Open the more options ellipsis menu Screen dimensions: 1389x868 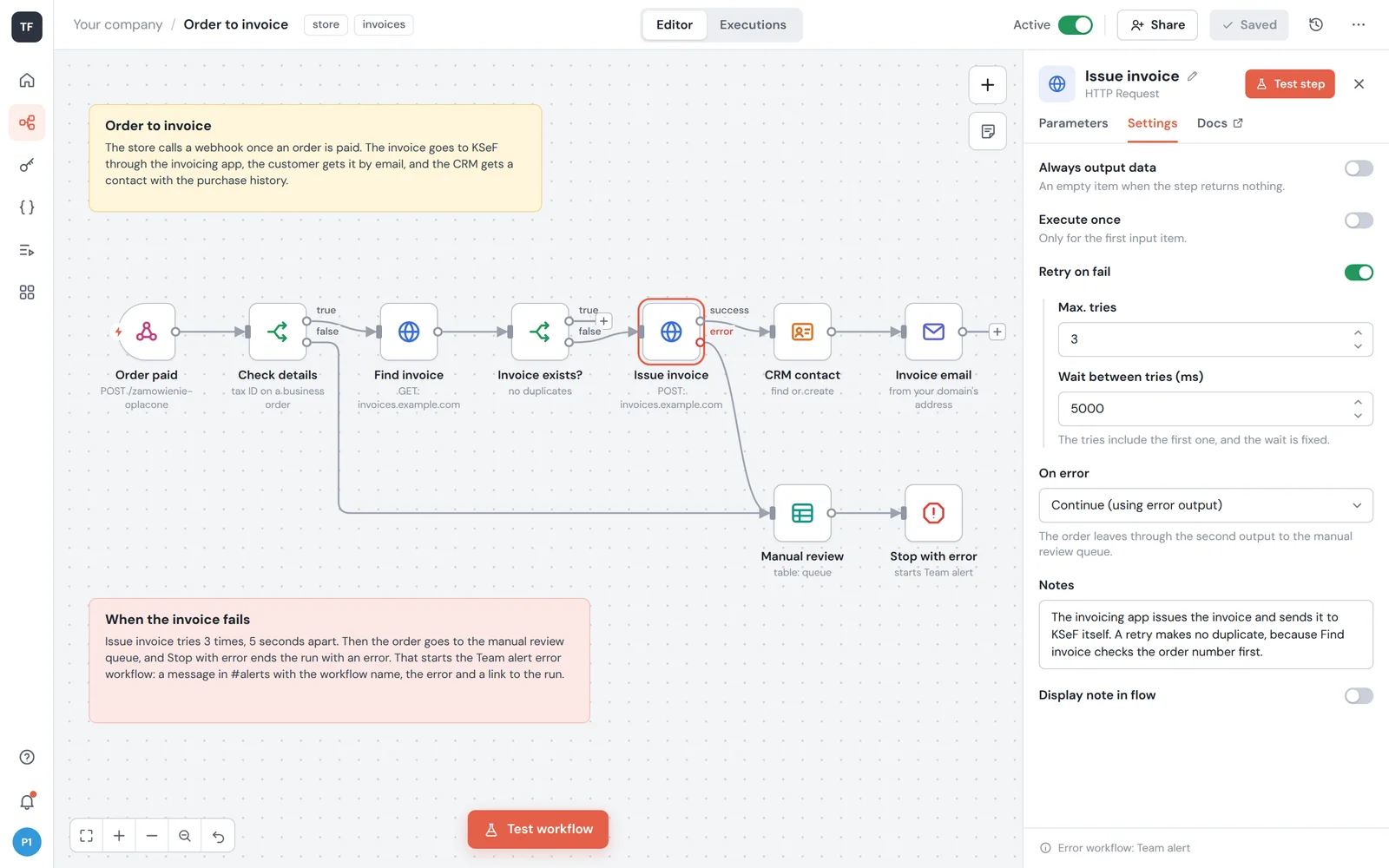(1359, 24)
